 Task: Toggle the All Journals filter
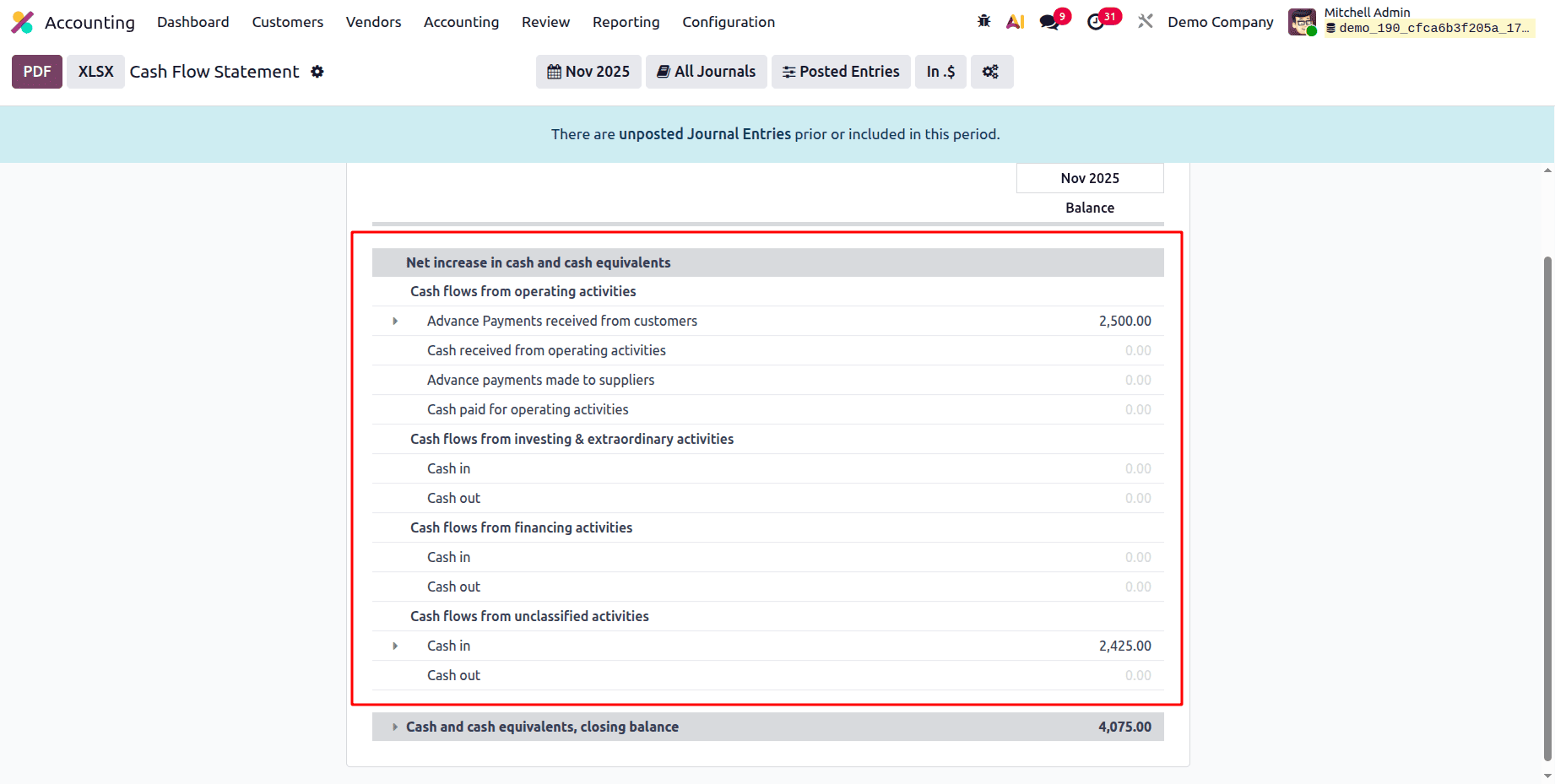point(706,72)
